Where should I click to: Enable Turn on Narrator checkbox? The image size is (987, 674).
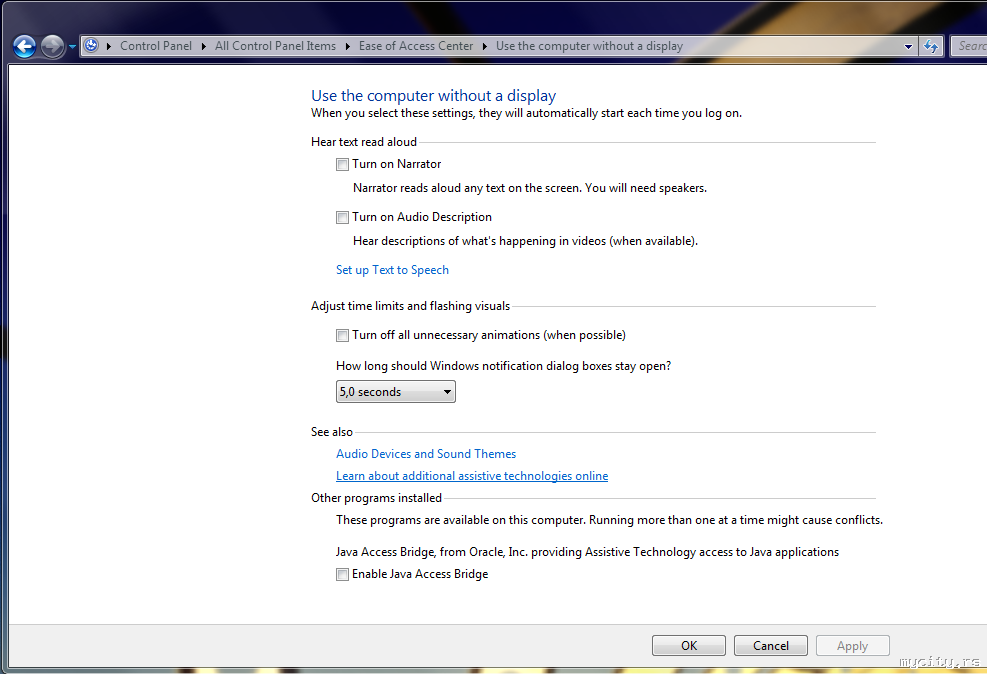[x=342, y=165]
